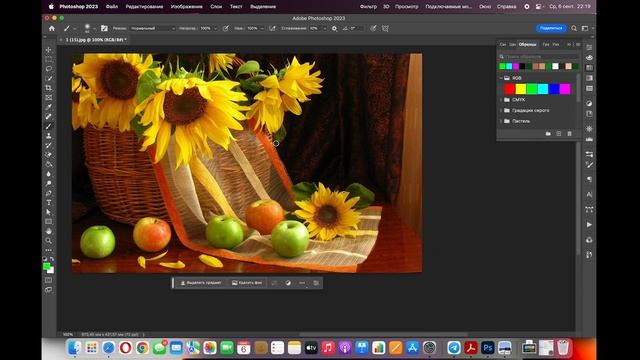The height and width of the screenshot is (360, 640).
Task: Toggle symmetry painting butterfly options
Action: pos(385,29)
